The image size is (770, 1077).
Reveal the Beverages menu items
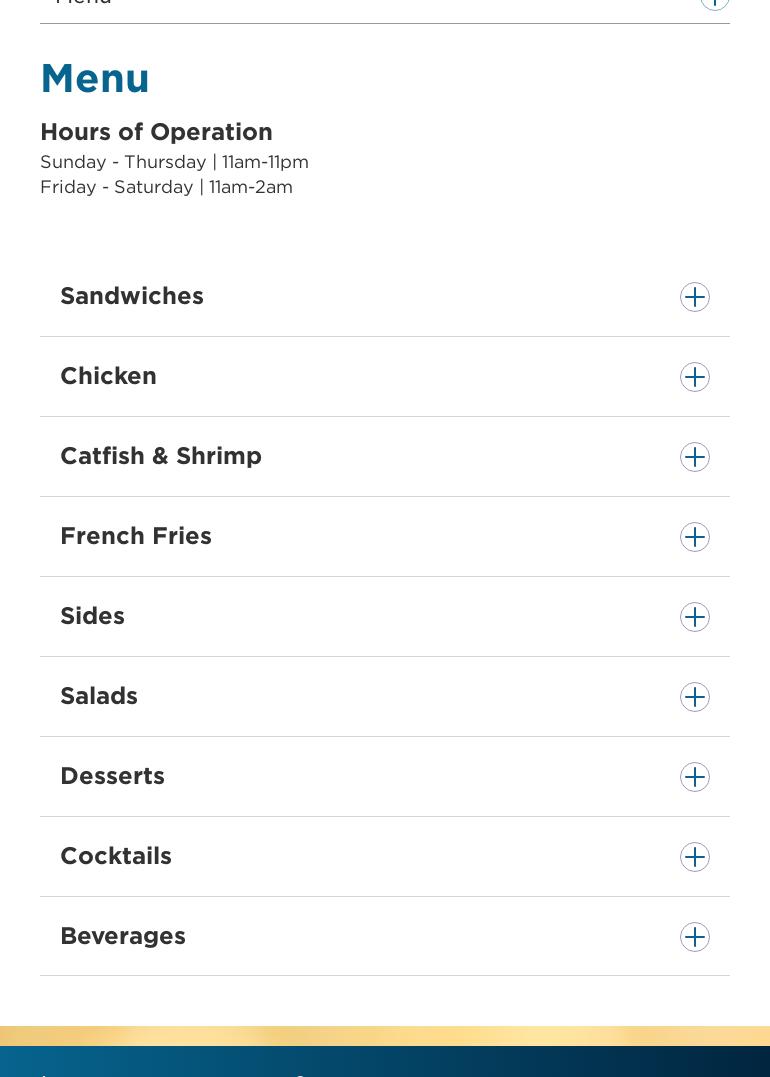123,936
